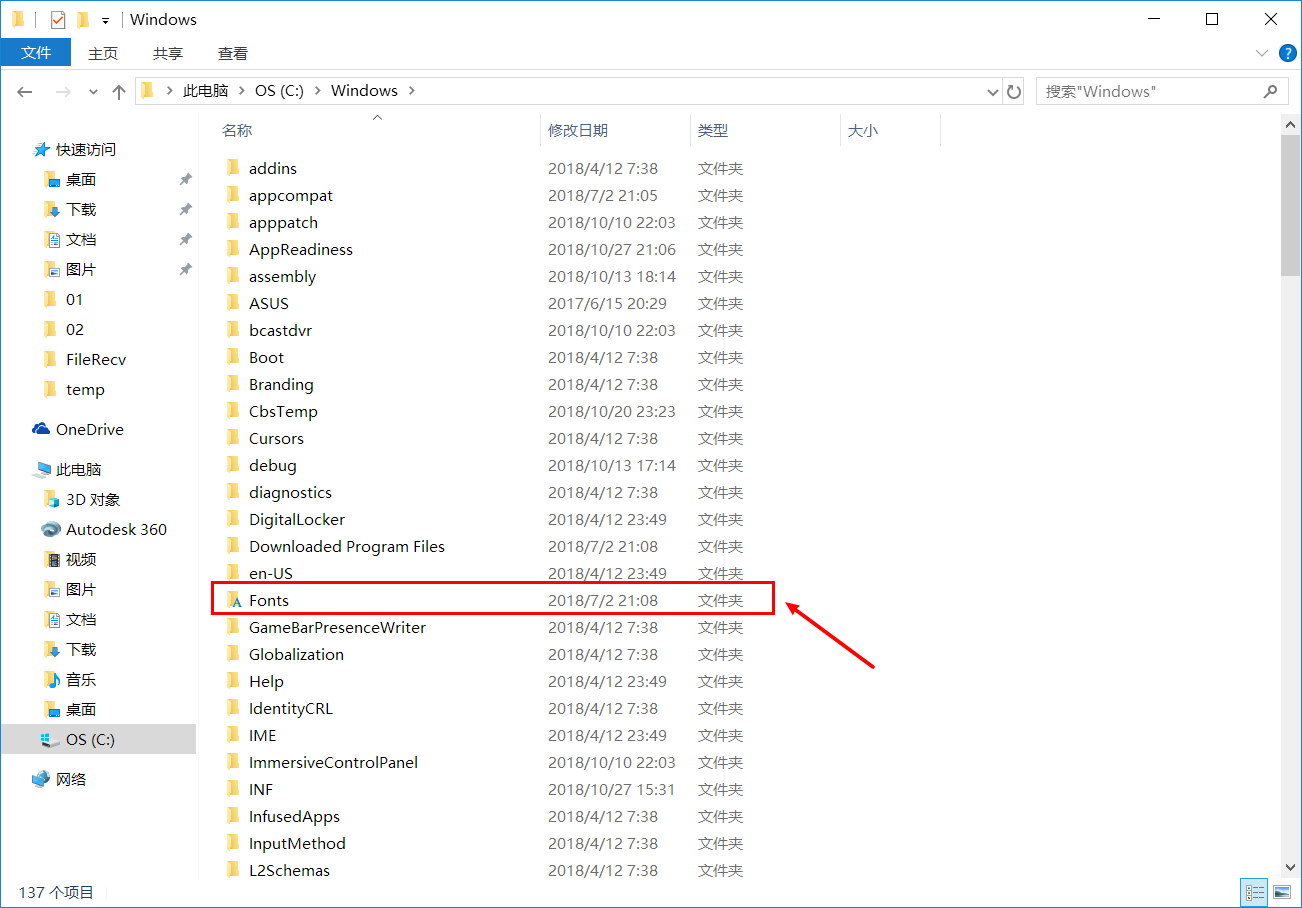Expand the ribbon with the chevron
This screenshot has width=1302, height=908.
click(1262, 53)
